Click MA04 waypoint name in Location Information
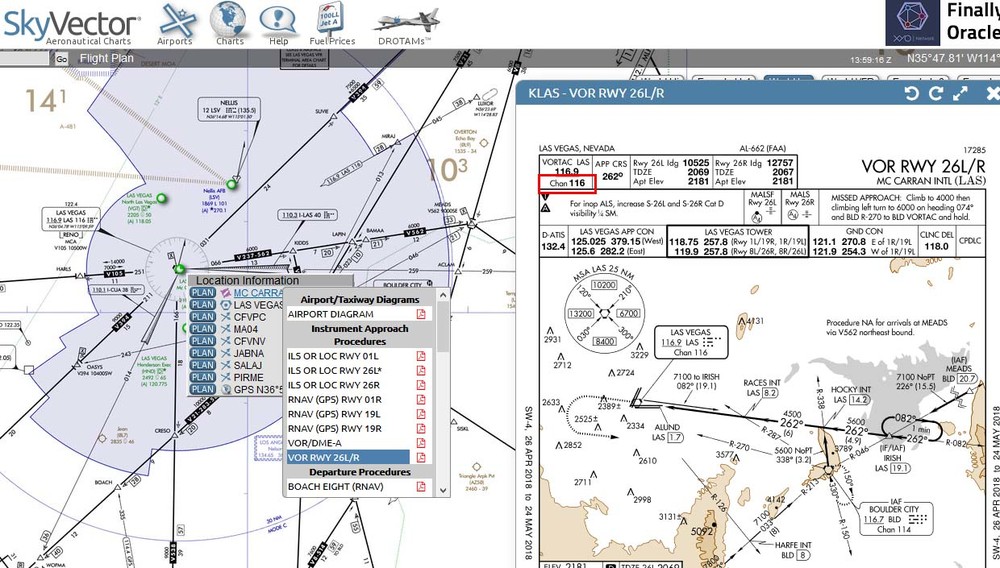Screen dimensions: 1000x568 pos(246,330)
